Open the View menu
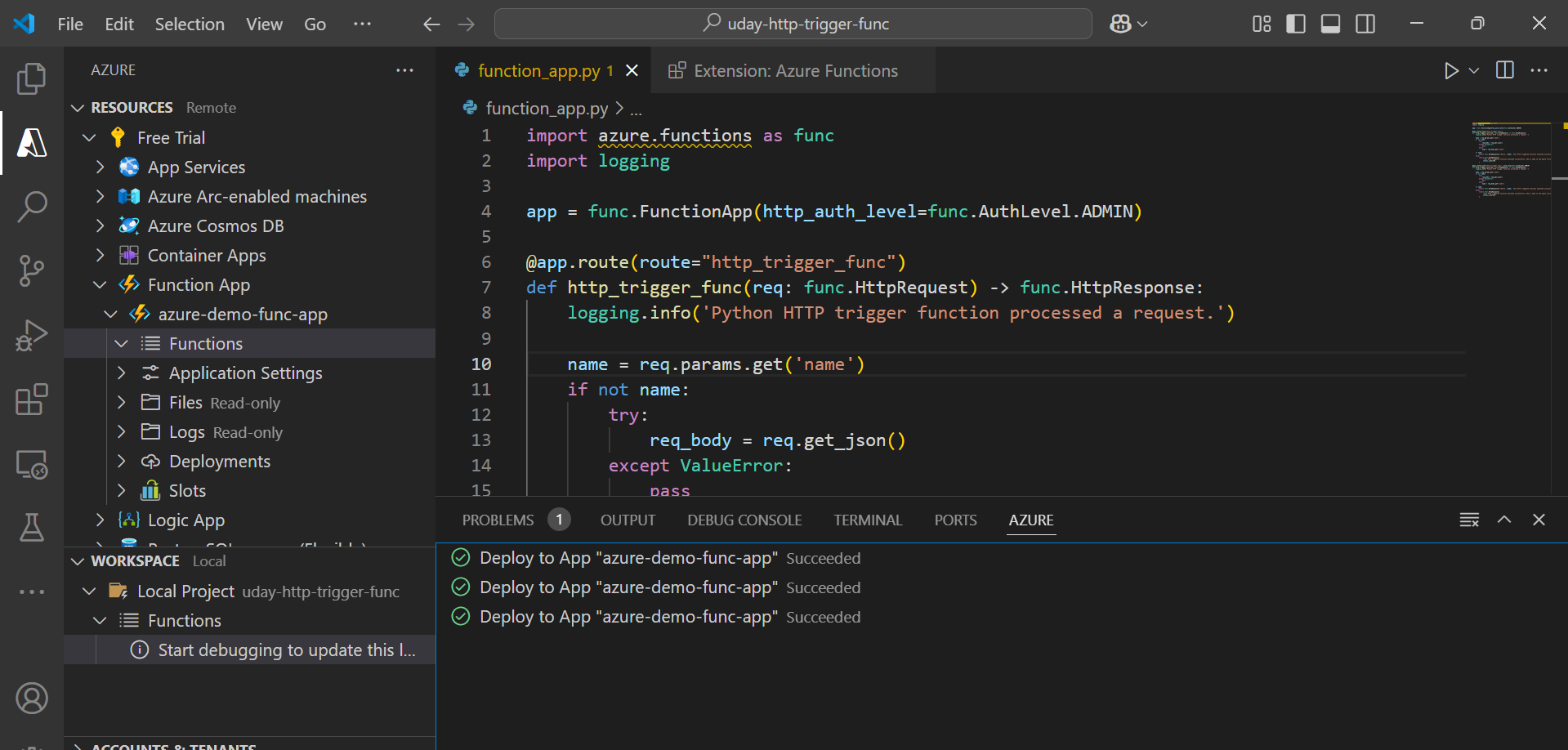 (x=264, y=25)
